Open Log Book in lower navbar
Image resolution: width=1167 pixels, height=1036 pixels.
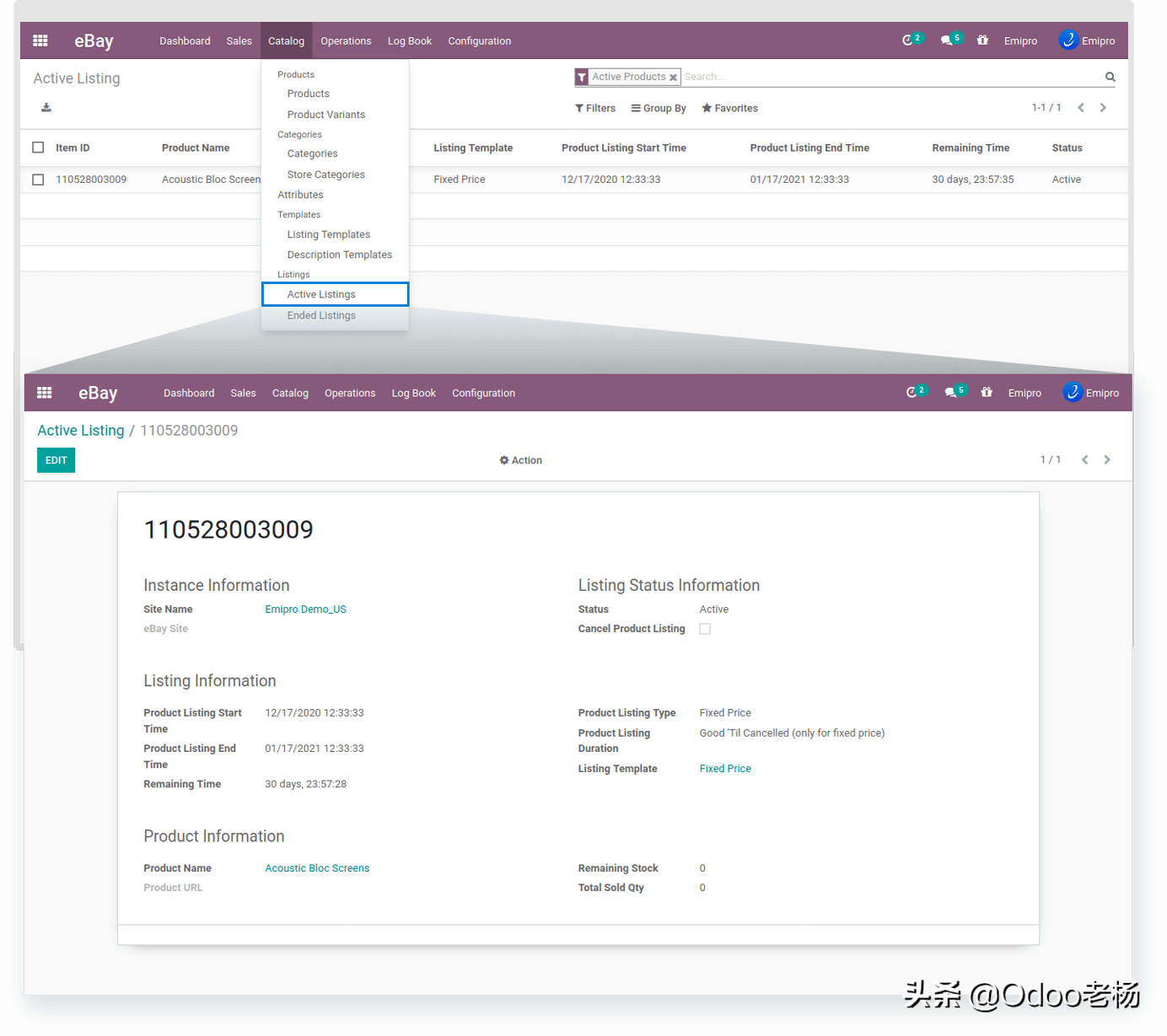coord(413,393)
